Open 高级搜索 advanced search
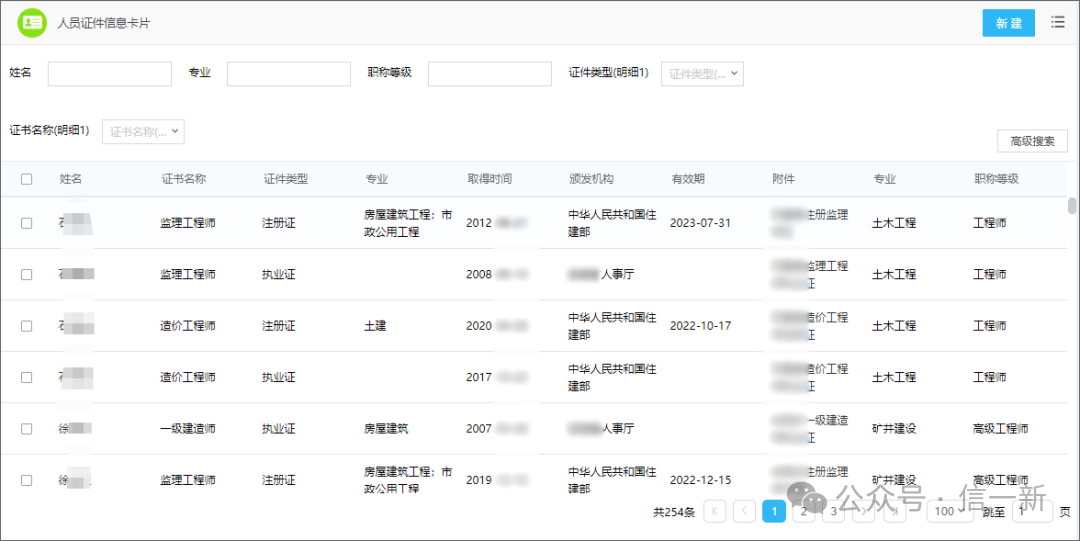 point(1032,141)
